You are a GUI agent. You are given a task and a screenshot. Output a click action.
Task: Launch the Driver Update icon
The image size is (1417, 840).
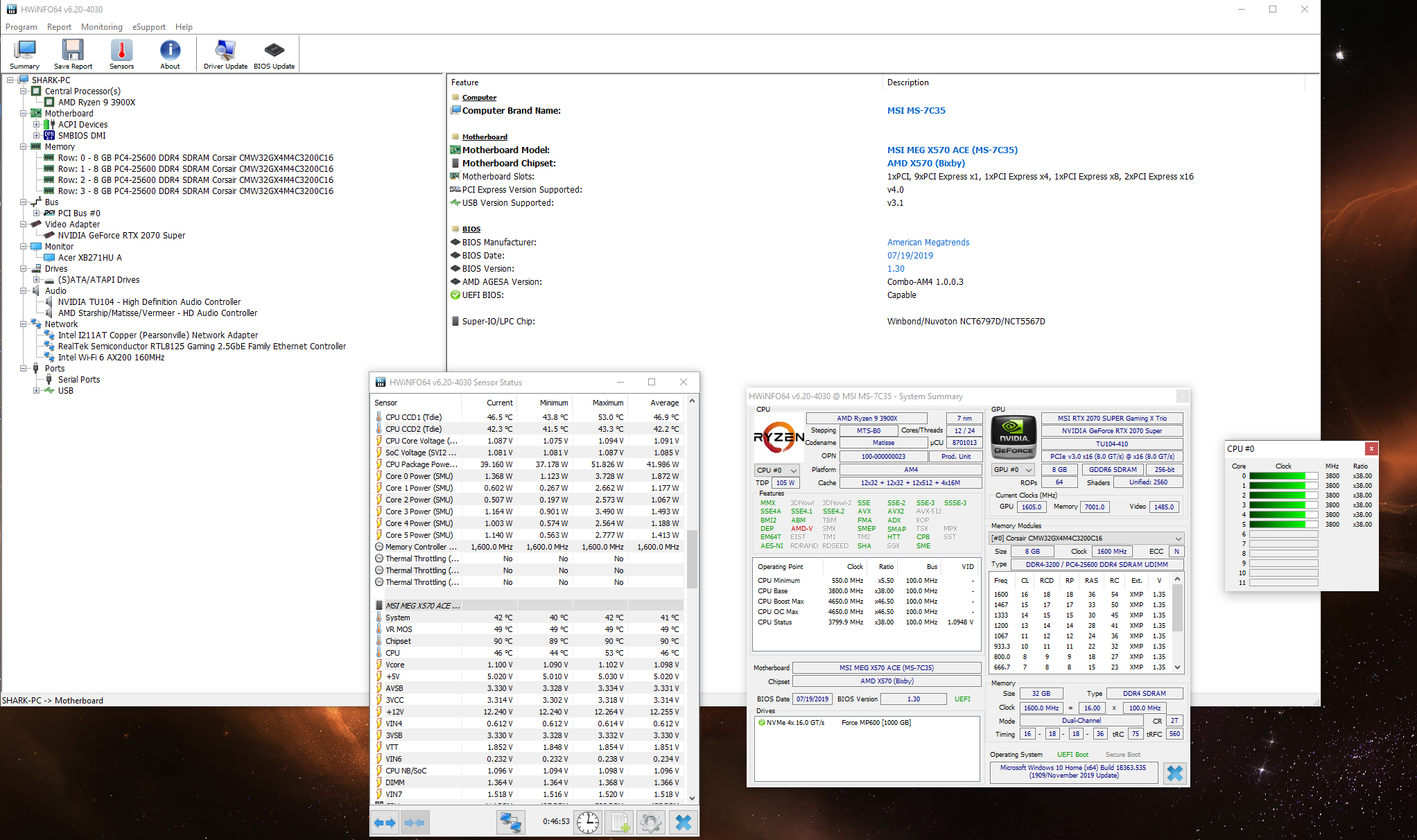click(x=225, y=54)
